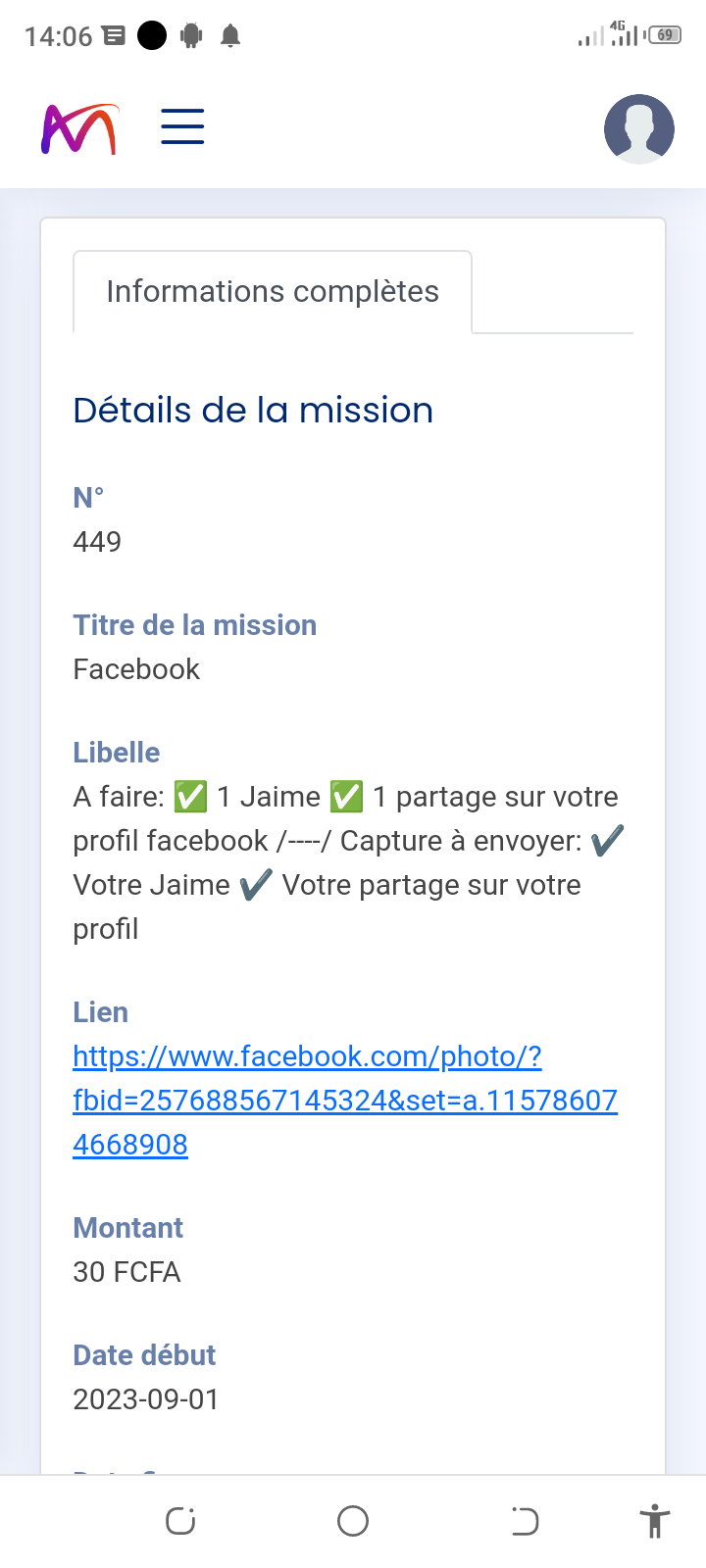Tap the clock showing 14:06

tap(58, 36)
